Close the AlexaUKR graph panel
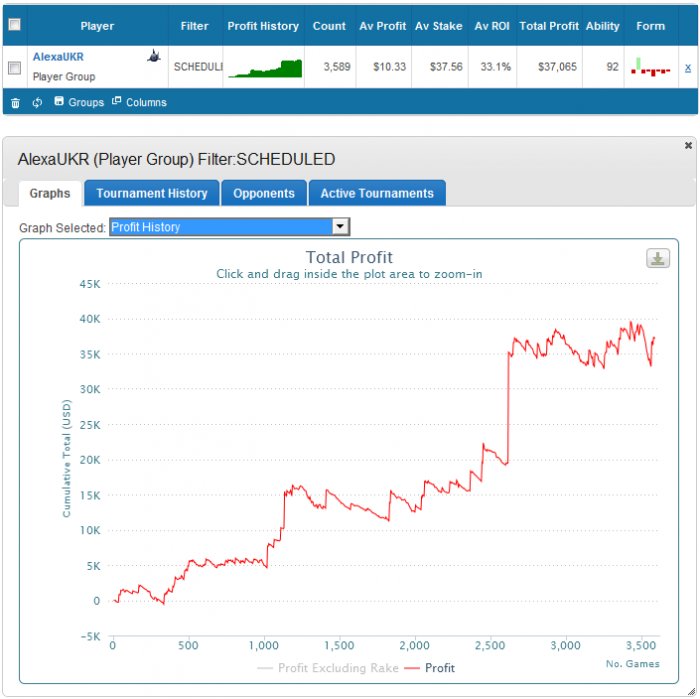Image resolution: width=700 pixels, height=699 pixels. [688, 146]
